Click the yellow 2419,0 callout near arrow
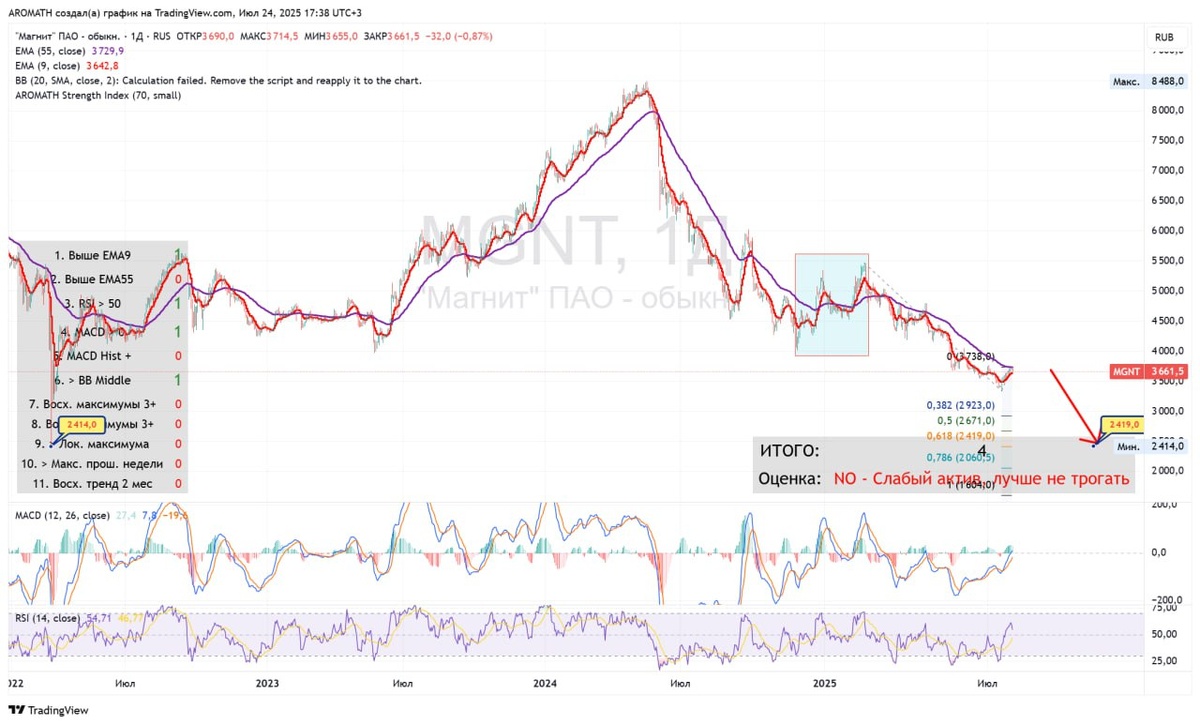1200x725 pixels. tap(1125, 424)
